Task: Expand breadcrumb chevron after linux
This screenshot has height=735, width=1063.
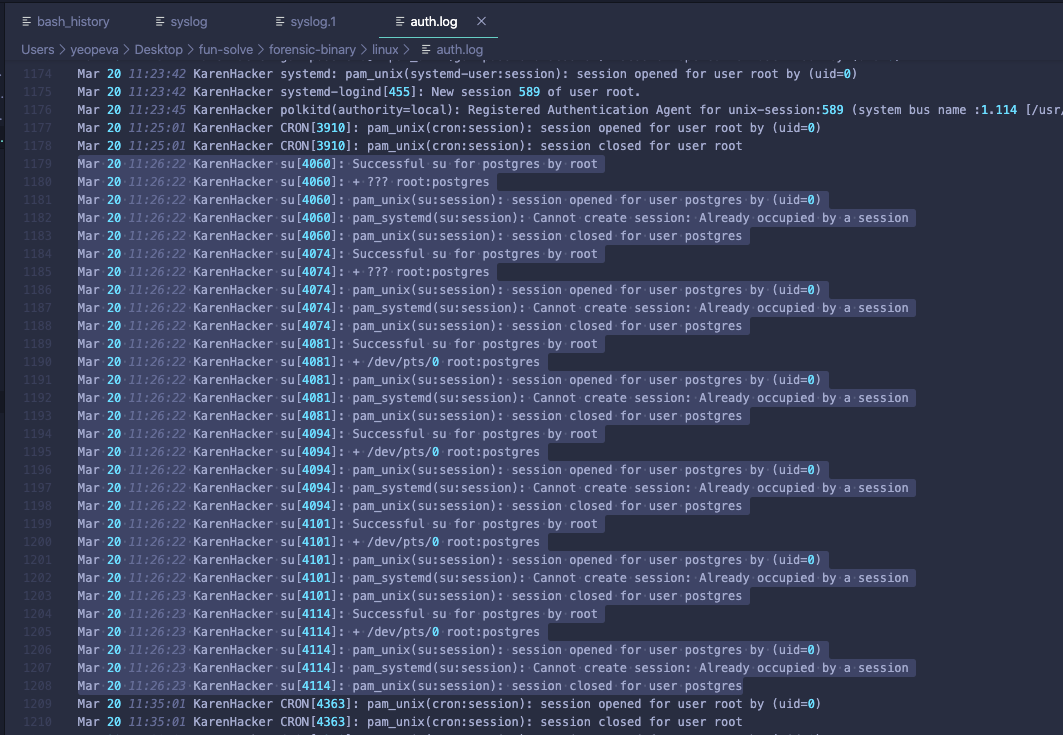Action: 407,49
